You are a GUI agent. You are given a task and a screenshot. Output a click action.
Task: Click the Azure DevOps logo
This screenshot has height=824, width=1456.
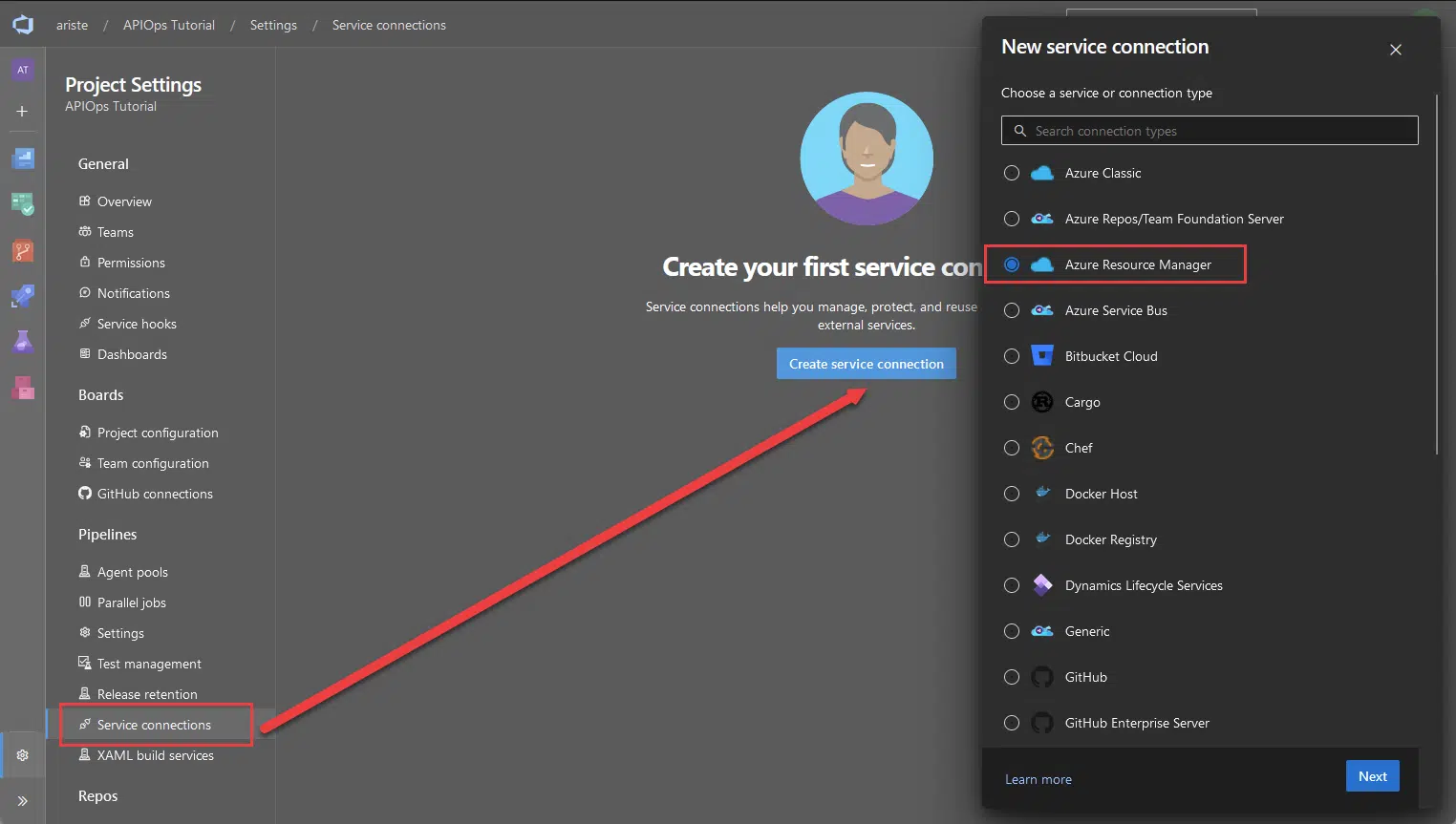pos(22,24)
